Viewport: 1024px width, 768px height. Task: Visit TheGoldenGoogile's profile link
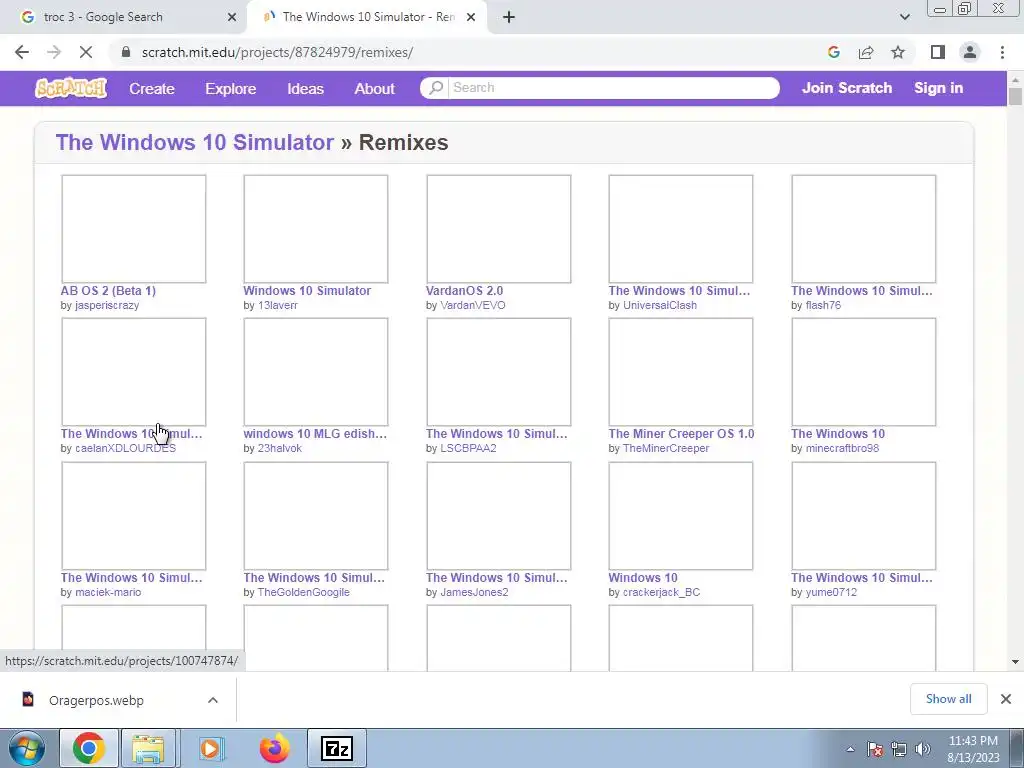[x=304, y=592]
